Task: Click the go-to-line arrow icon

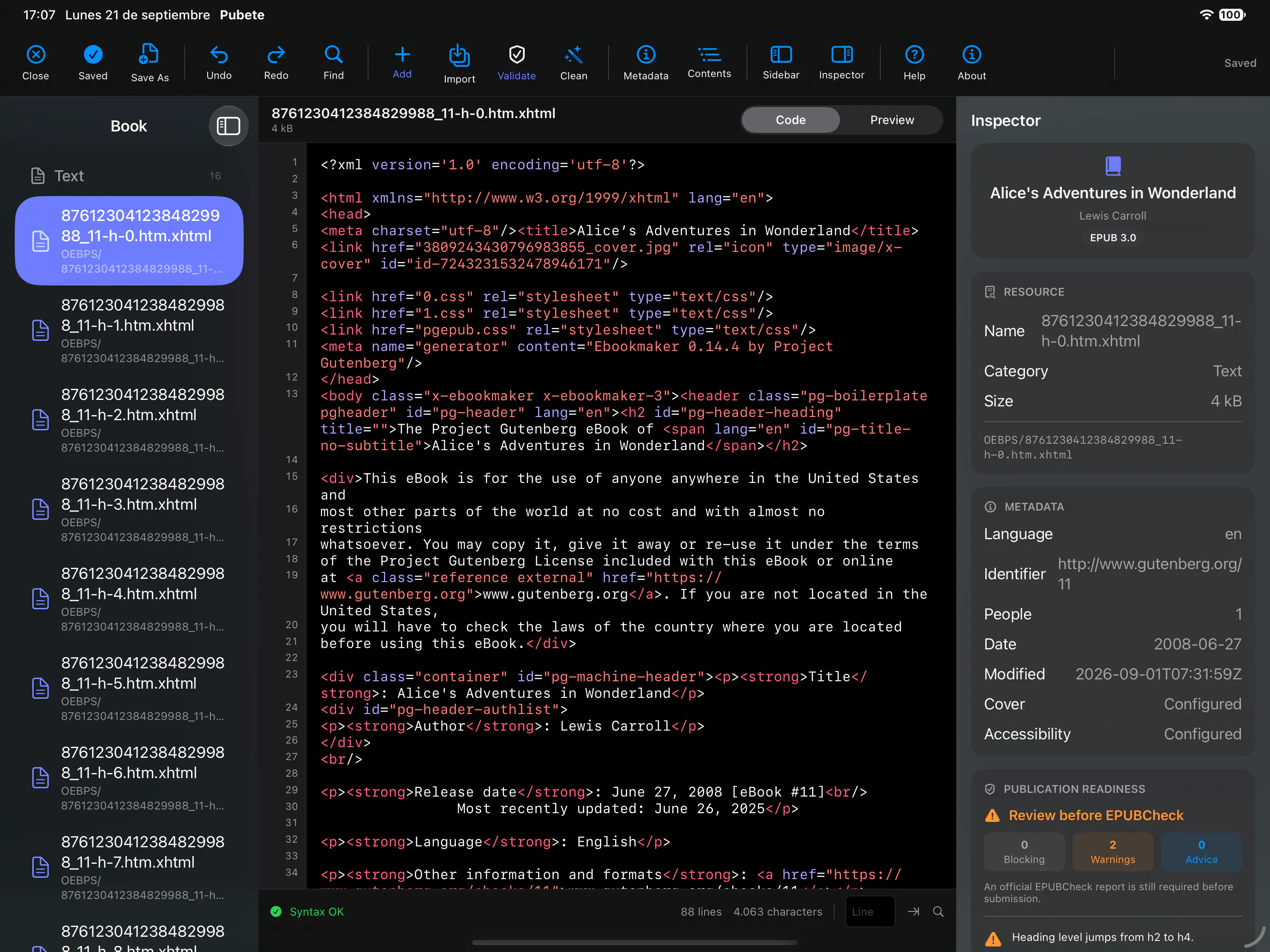Action: (913, 911)
